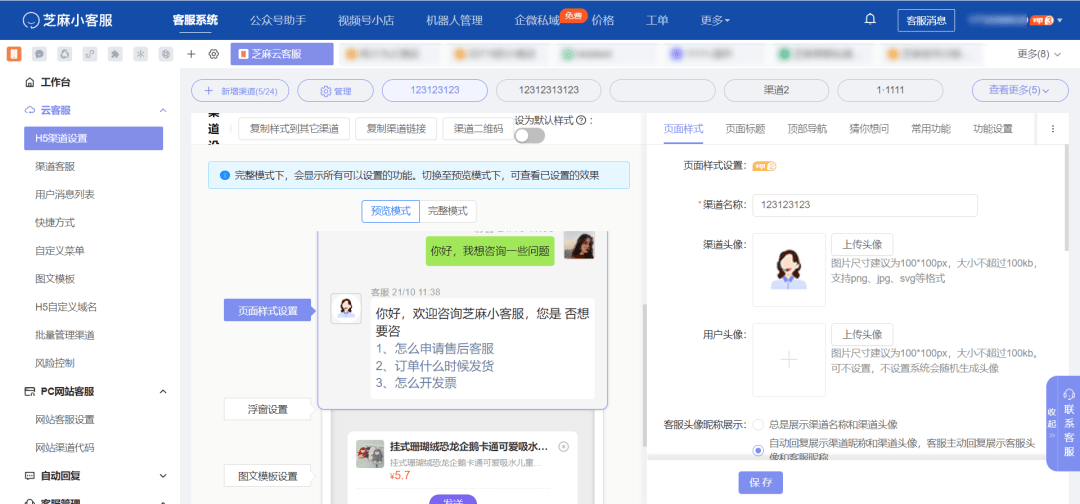Toggle the 设为默认样式 switch
The image size is (1080, 504).
pyautogui.click(x=529, y=136)
